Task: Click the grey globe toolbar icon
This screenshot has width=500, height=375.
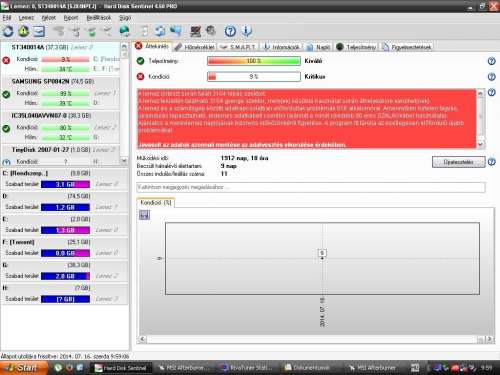Action: (211, 31)
